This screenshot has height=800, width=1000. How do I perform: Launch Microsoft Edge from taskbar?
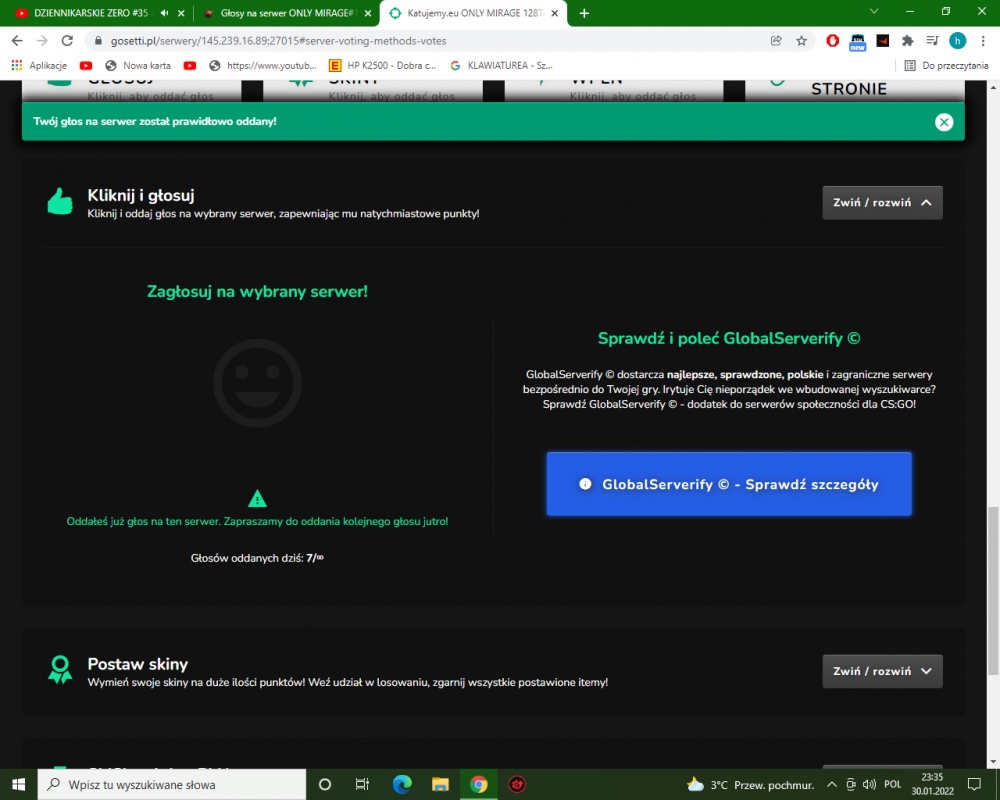(x=402, y=784)
